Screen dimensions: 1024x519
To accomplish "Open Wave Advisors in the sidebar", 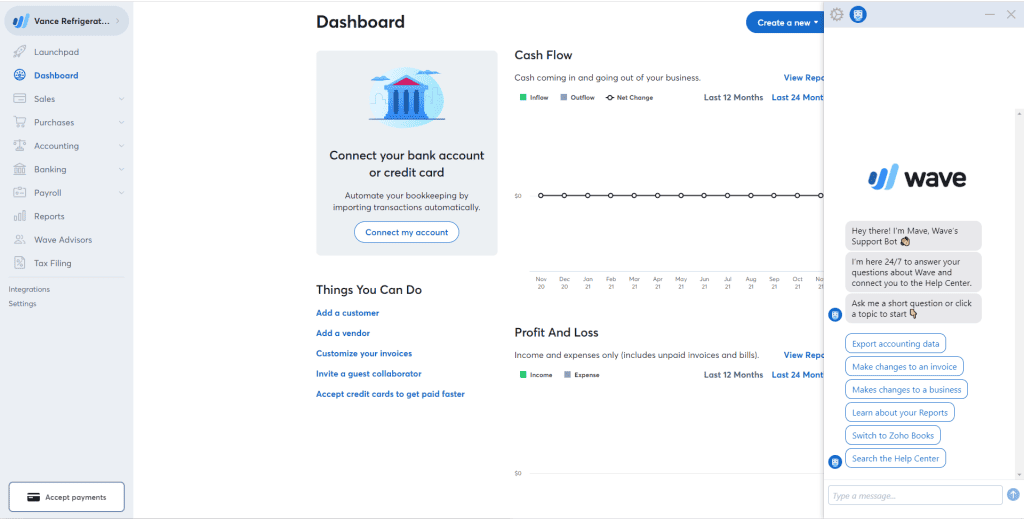I will coord(62,240).
